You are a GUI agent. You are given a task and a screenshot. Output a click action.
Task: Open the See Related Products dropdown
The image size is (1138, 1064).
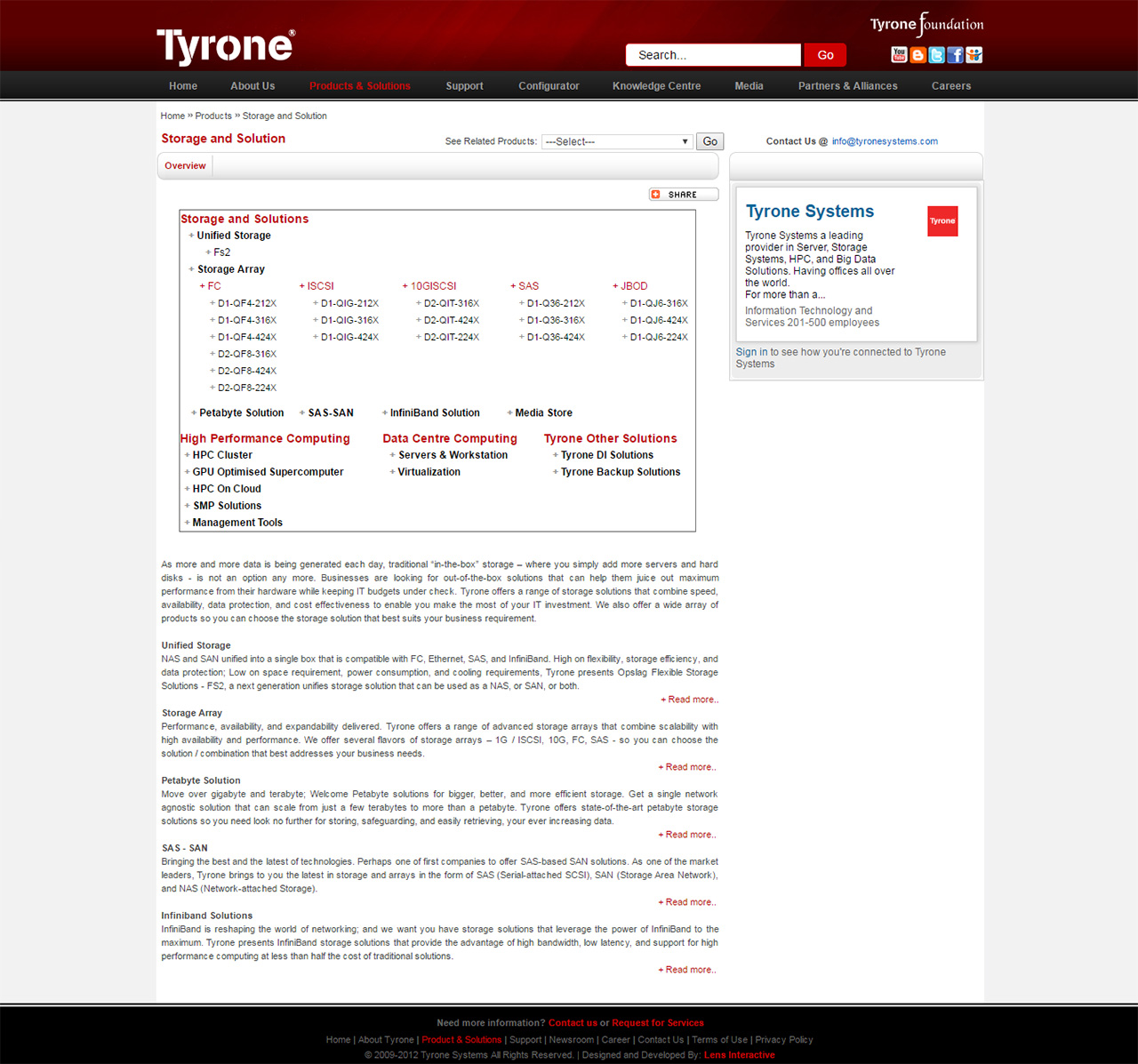click(x=617, y=141)
